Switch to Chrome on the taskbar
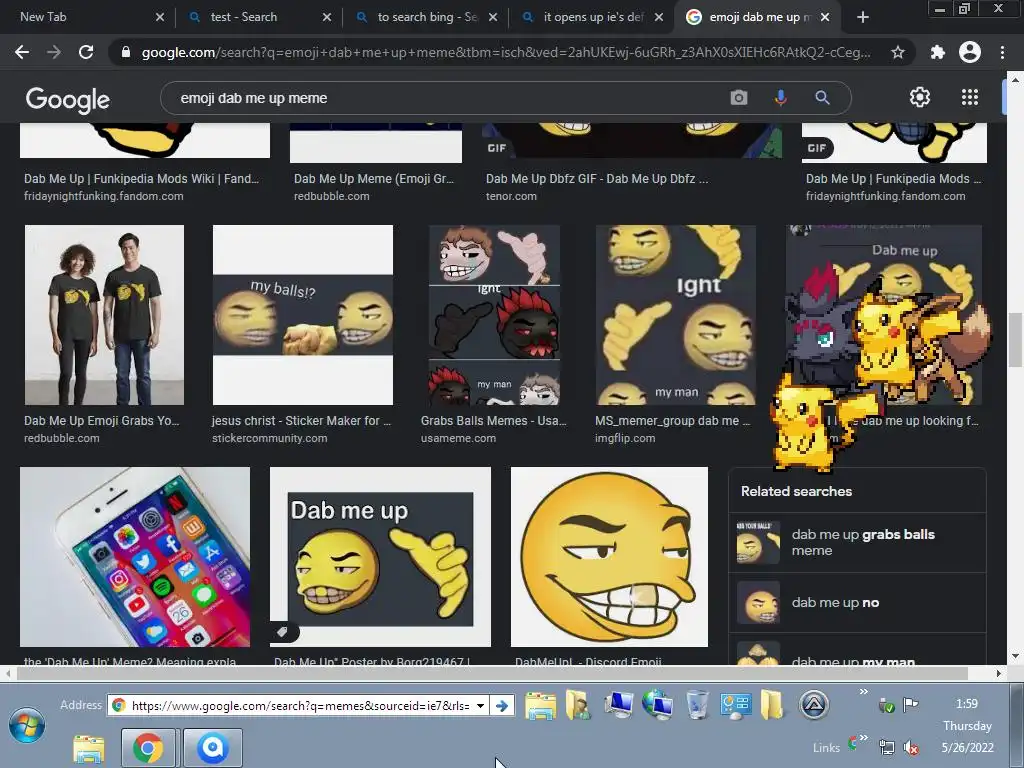 tap(148, 748)
